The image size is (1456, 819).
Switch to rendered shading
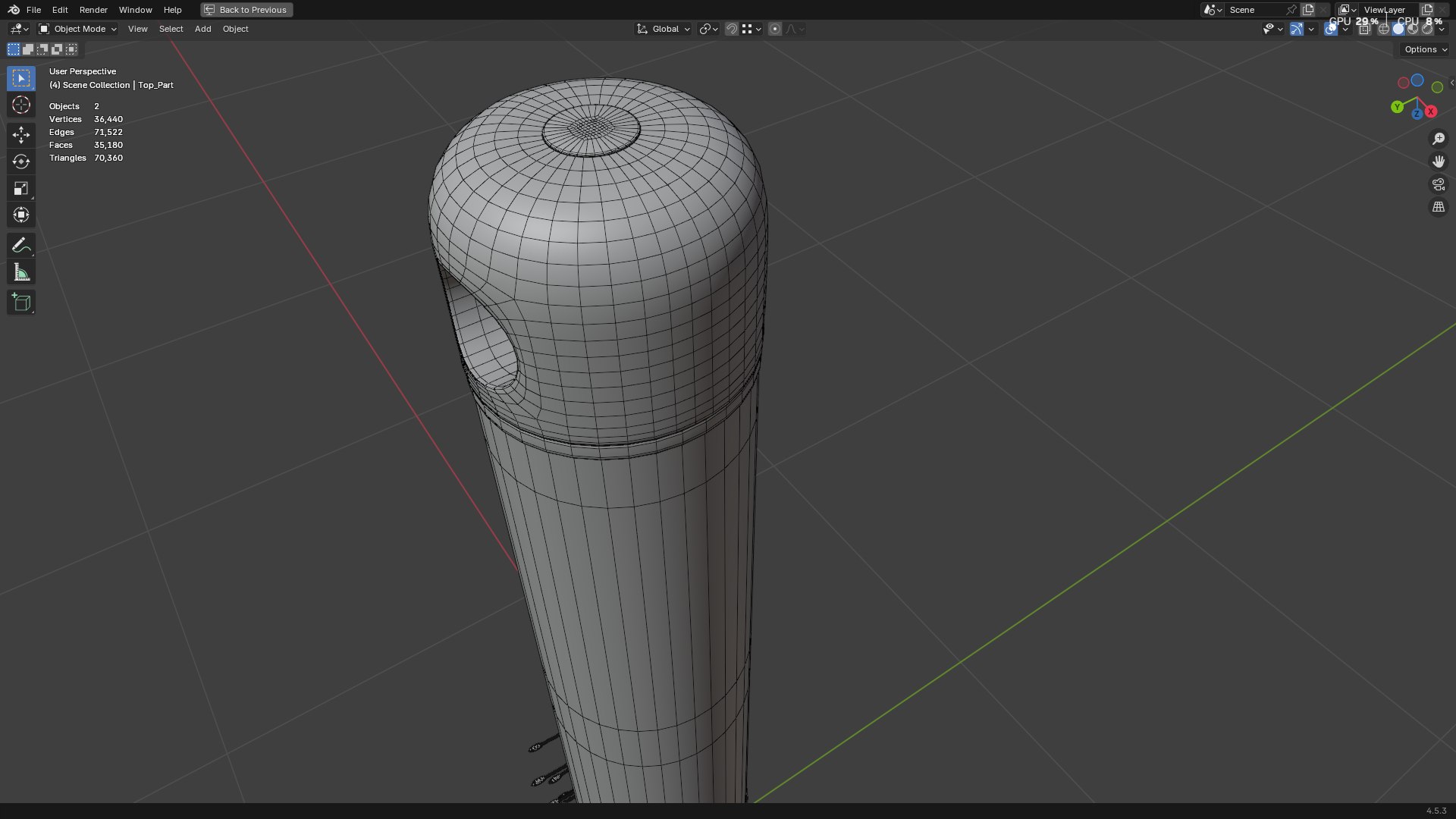1427,29
